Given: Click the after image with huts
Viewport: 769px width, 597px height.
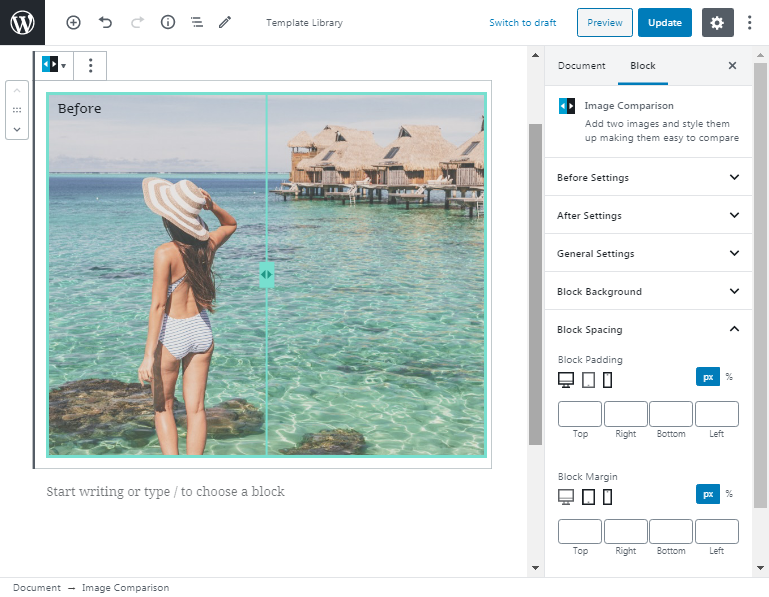Looking at the screenshot, I should tap(376, 275).
